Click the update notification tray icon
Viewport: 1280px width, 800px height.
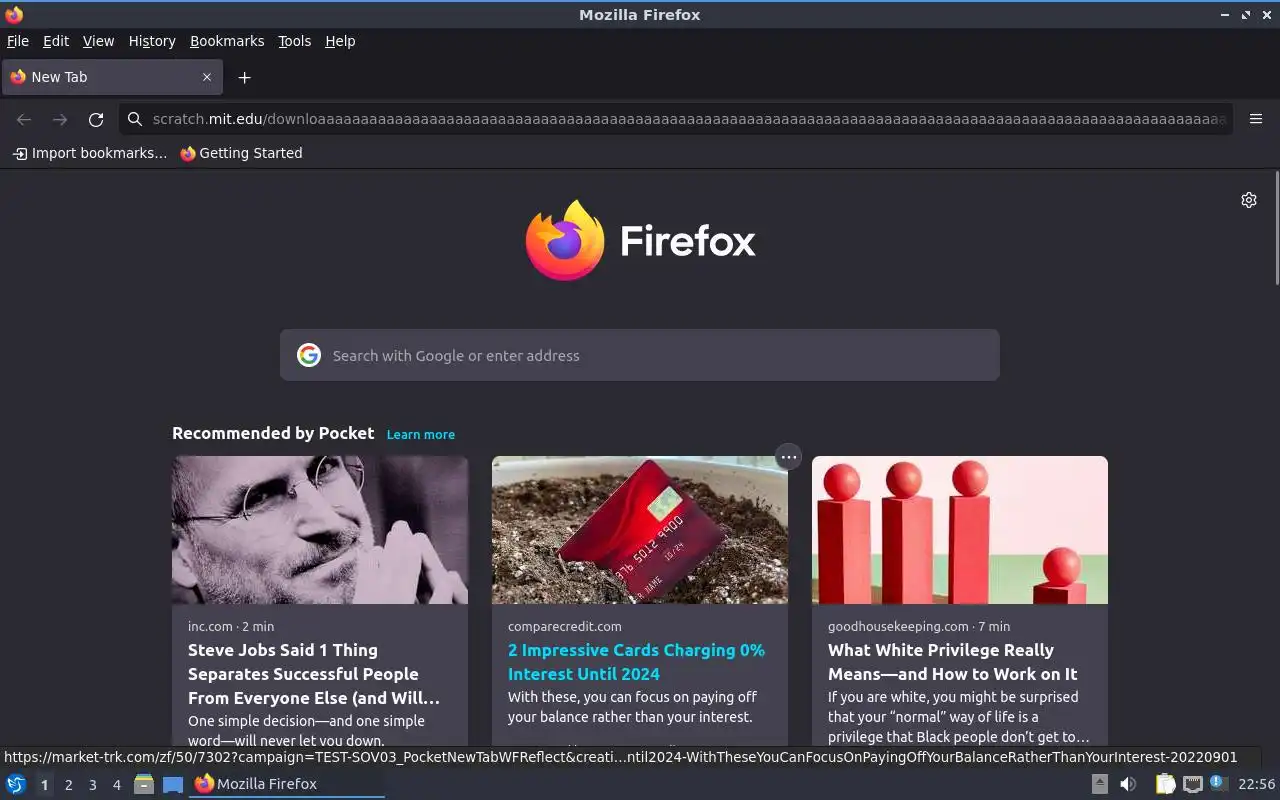tap(1218, 783)
